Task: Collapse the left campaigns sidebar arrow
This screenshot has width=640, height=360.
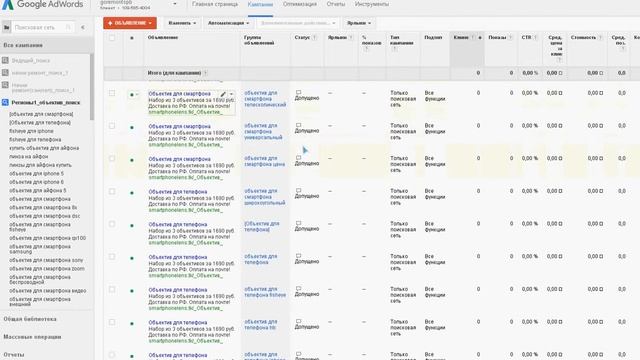Action: 83,27
